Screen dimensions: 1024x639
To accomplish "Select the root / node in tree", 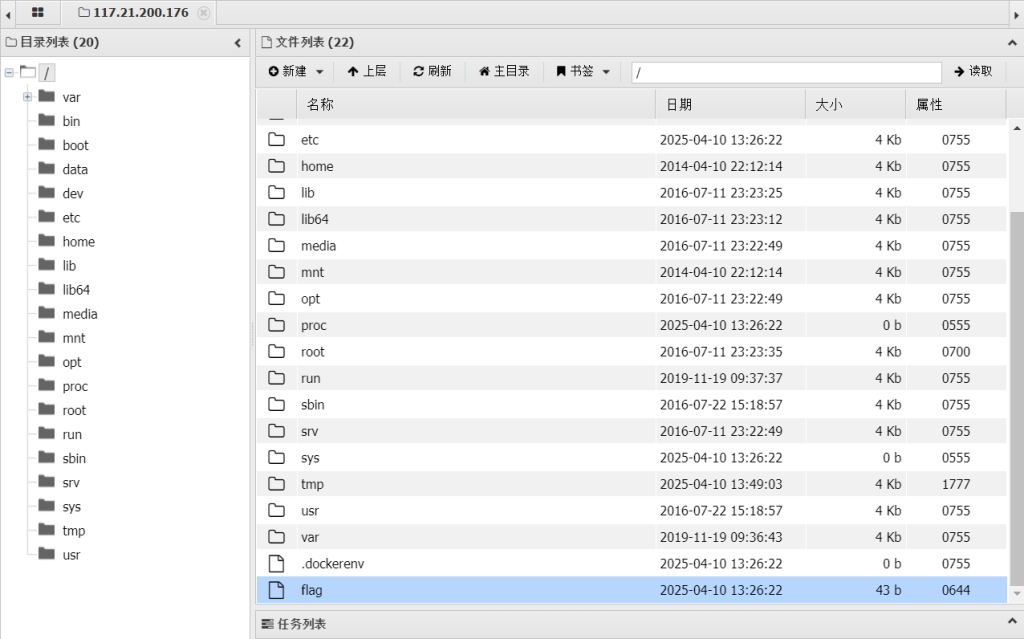I will (x=46, y=73).
